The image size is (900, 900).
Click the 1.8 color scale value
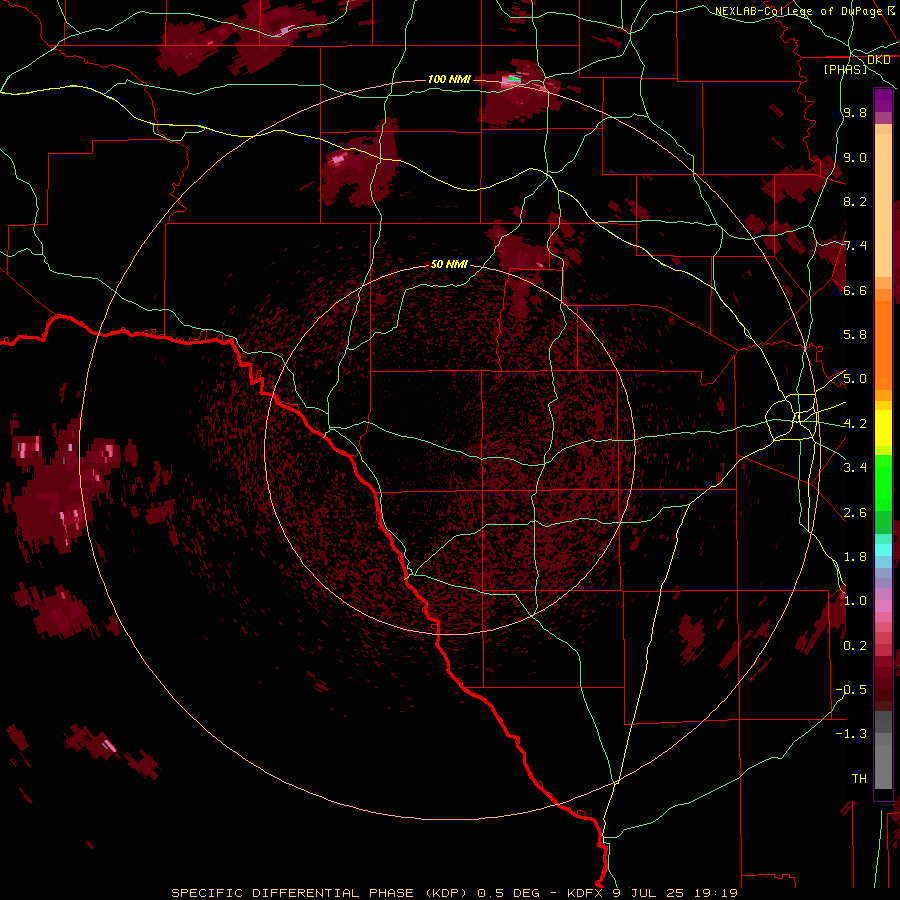[855, 557]
